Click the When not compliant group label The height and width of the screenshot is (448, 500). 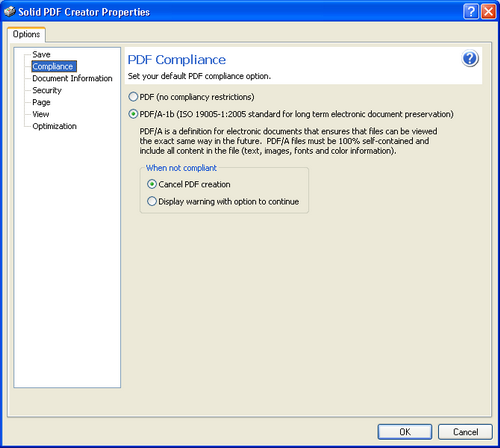tap(181, 168)
